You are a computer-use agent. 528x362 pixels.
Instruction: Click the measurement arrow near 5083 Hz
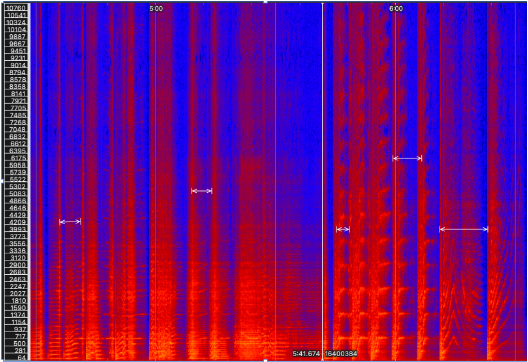coord(201,191)
